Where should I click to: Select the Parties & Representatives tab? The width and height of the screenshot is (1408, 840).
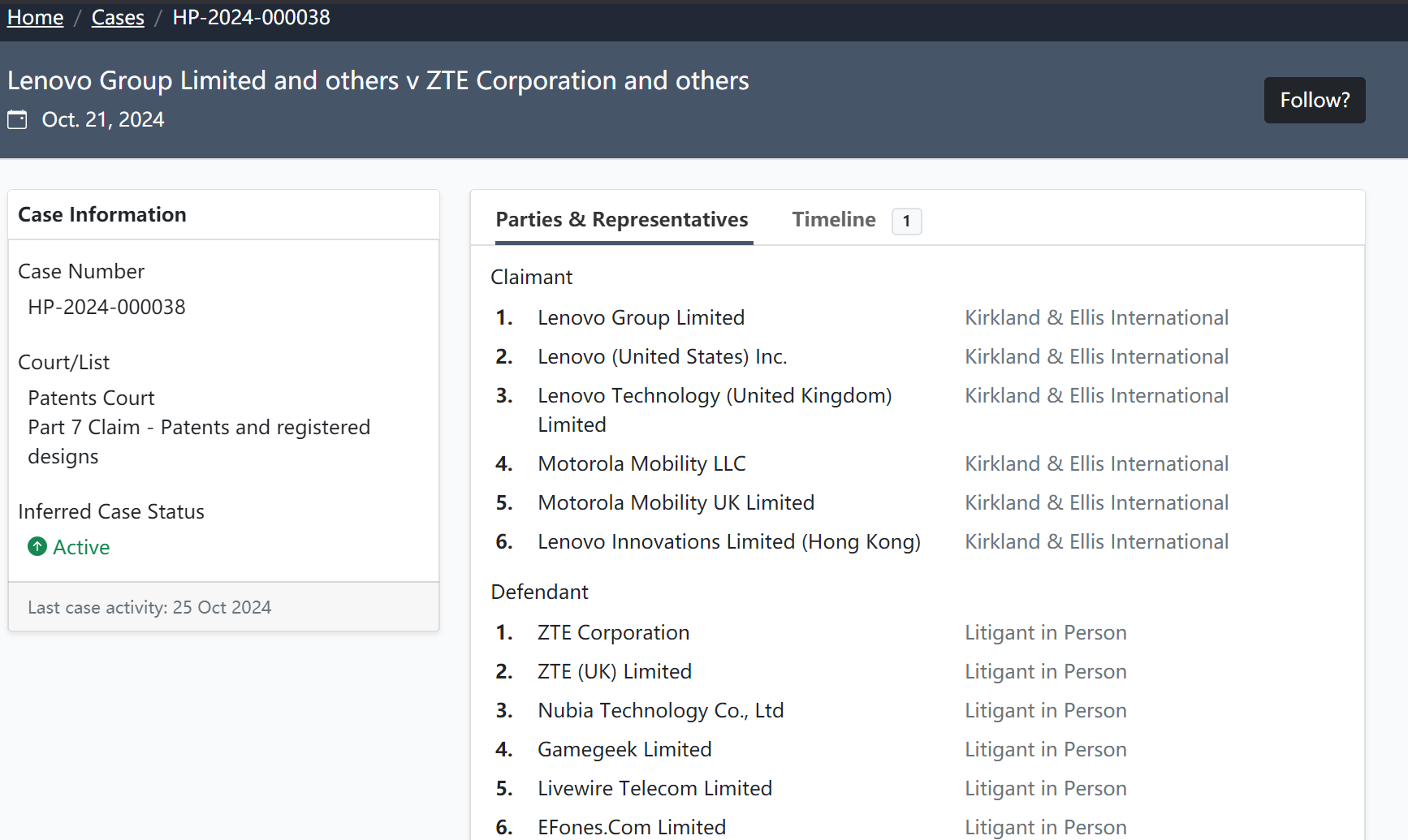(622, 220)
